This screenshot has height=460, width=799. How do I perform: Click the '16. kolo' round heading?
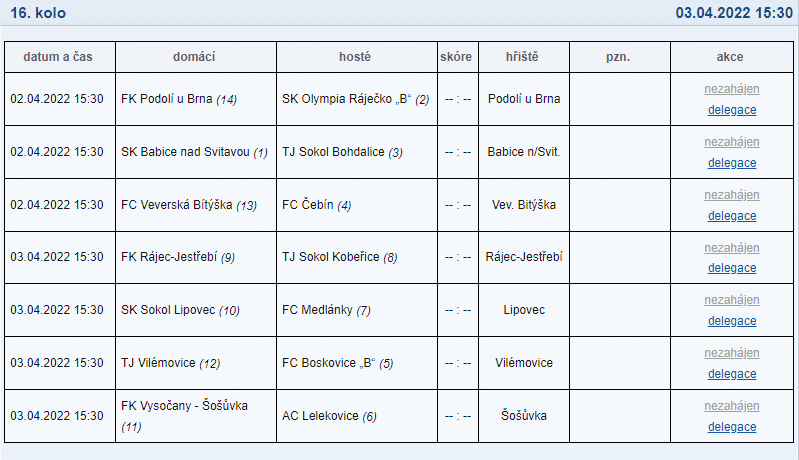38,13
